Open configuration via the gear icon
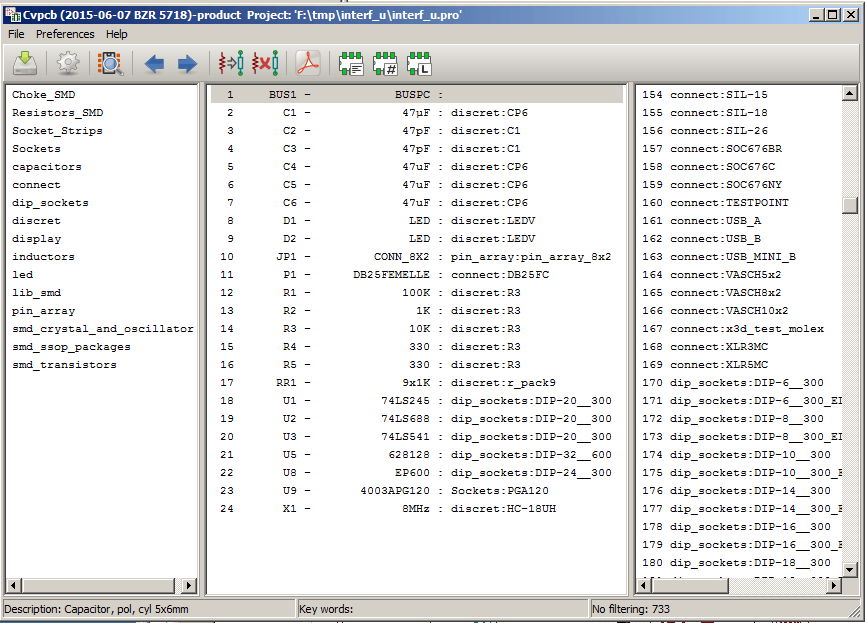Screen dimensions: 865x623 67,64
